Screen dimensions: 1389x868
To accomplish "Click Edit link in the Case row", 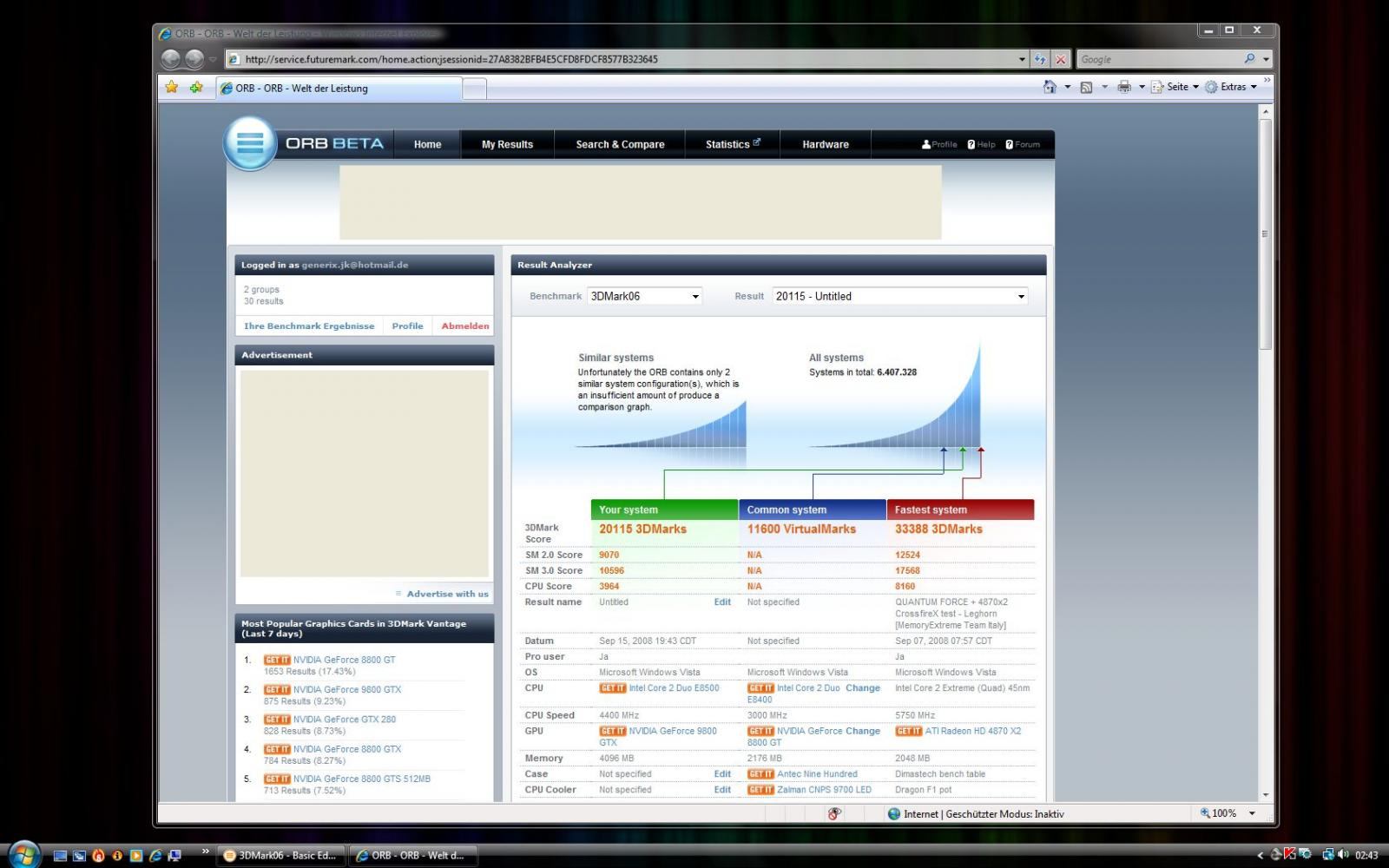I will tap(722, 773).
